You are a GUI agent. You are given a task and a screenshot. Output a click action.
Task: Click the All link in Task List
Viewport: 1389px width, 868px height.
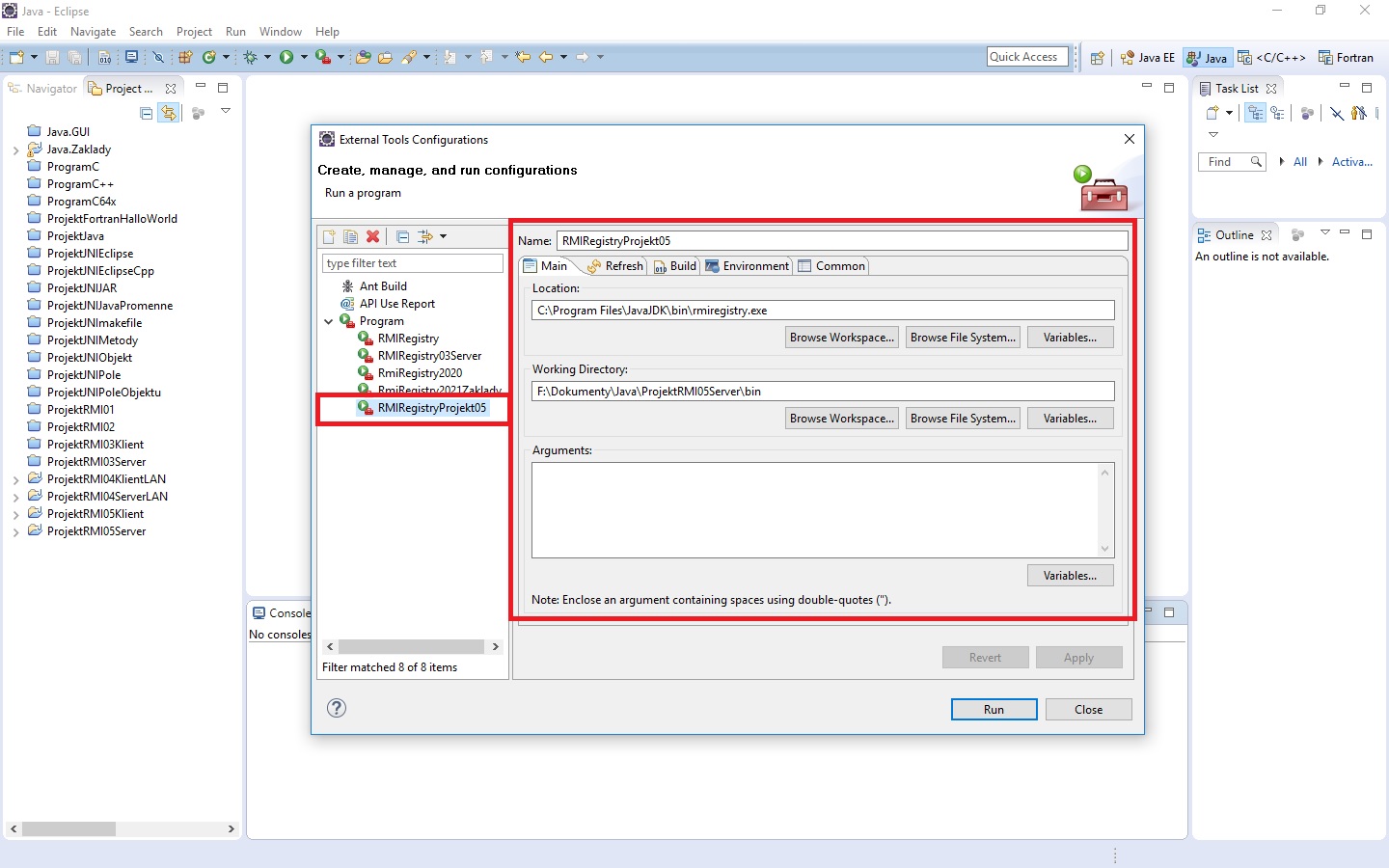(1299, 162)
